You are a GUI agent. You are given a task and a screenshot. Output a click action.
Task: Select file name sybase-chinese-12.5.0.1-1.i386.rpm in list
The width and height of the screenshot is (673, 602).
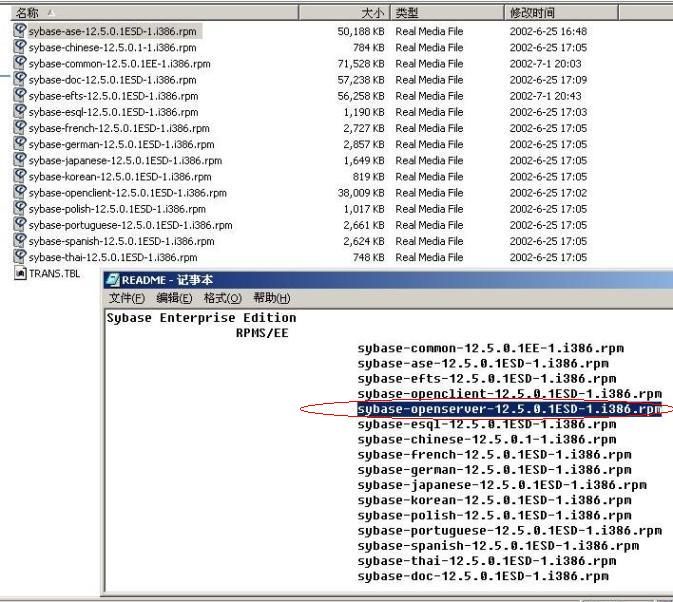click(112, 48)
